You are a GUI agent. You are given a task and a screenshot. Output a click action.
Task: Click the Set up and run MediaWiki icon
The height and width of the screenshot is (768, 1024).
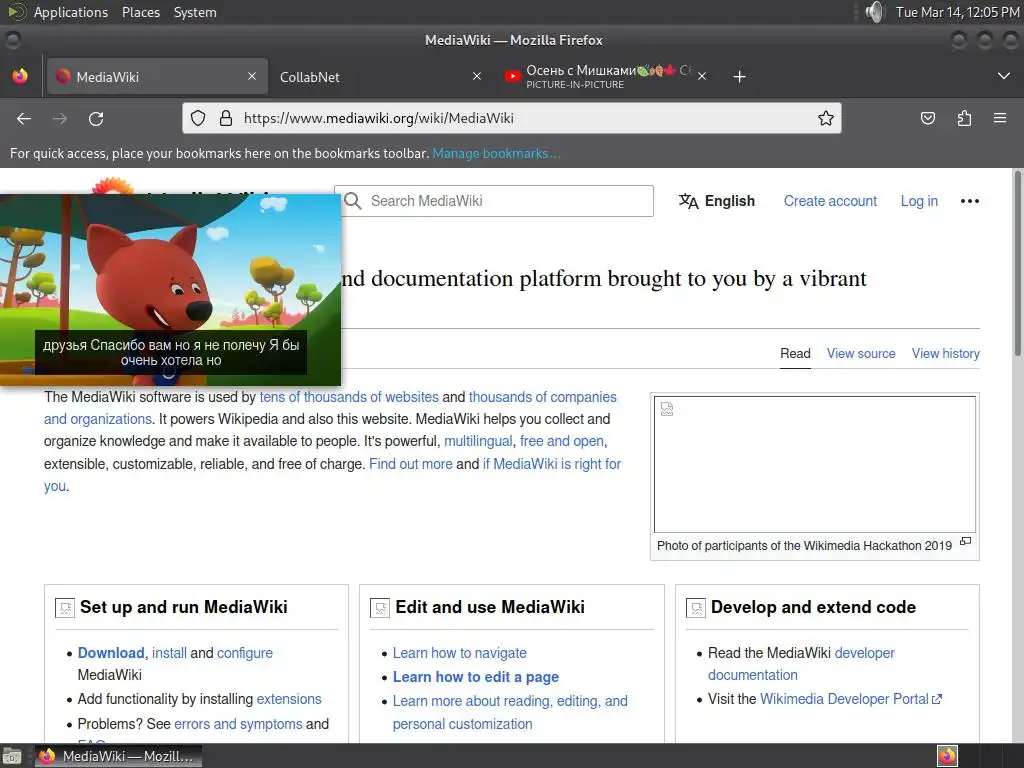point(65,608)
